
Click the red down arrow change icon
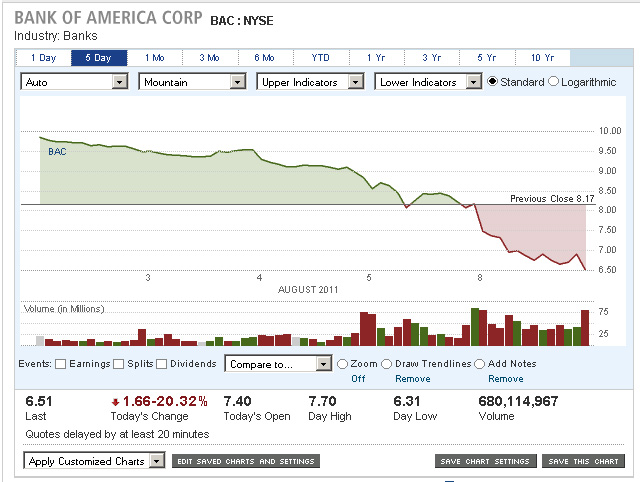(x=116, y=402)
